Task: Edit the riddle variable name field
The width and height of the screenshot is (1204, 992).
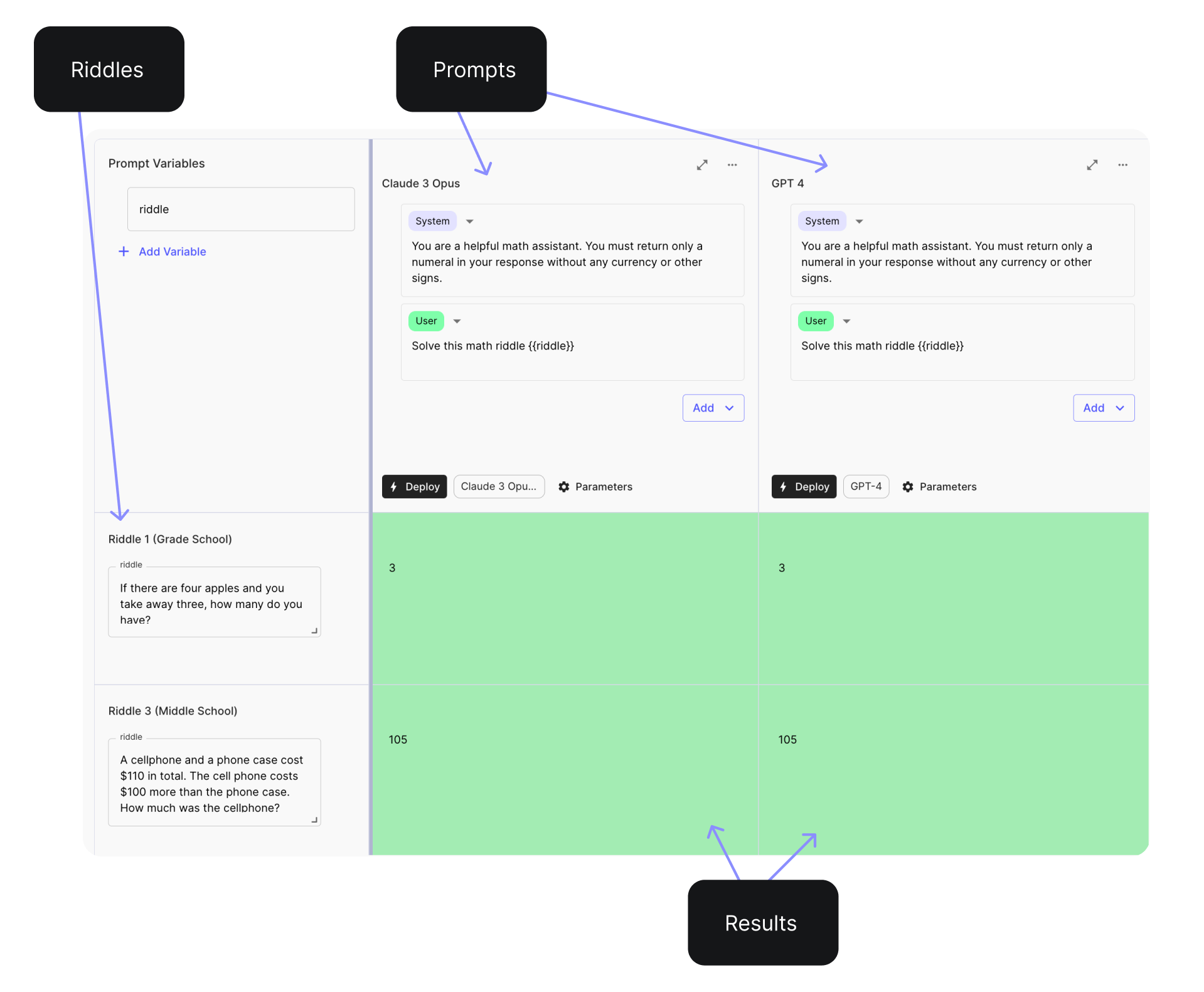Action: tap(241, 209)
